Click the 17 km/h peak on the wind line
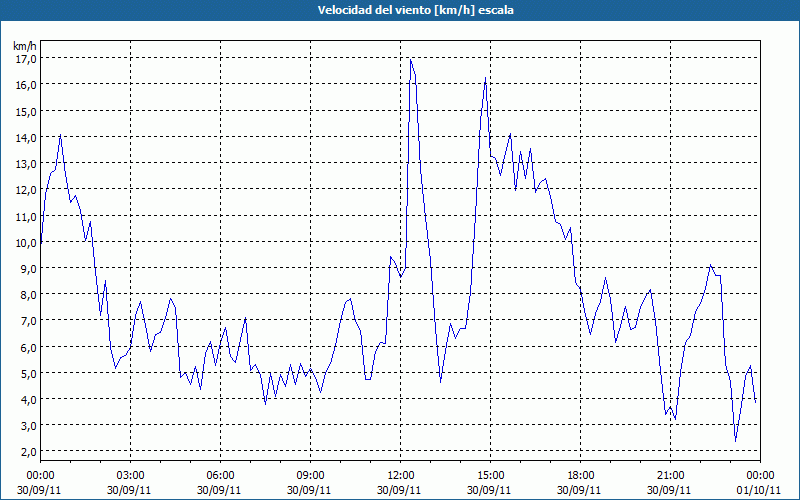The height and width of the screenshot is (500, 800). click(x=411, y=60)
